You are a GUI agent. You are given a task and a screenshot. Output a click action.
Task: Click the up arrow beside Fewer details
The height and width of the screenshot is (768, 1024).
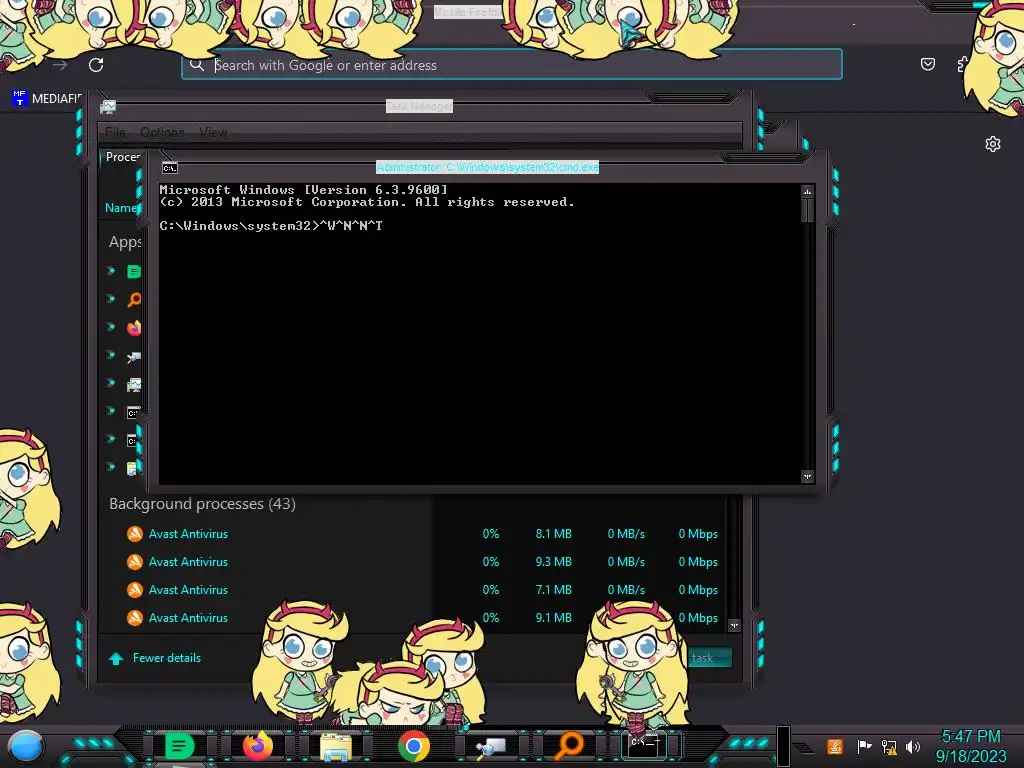coord(116,658)
